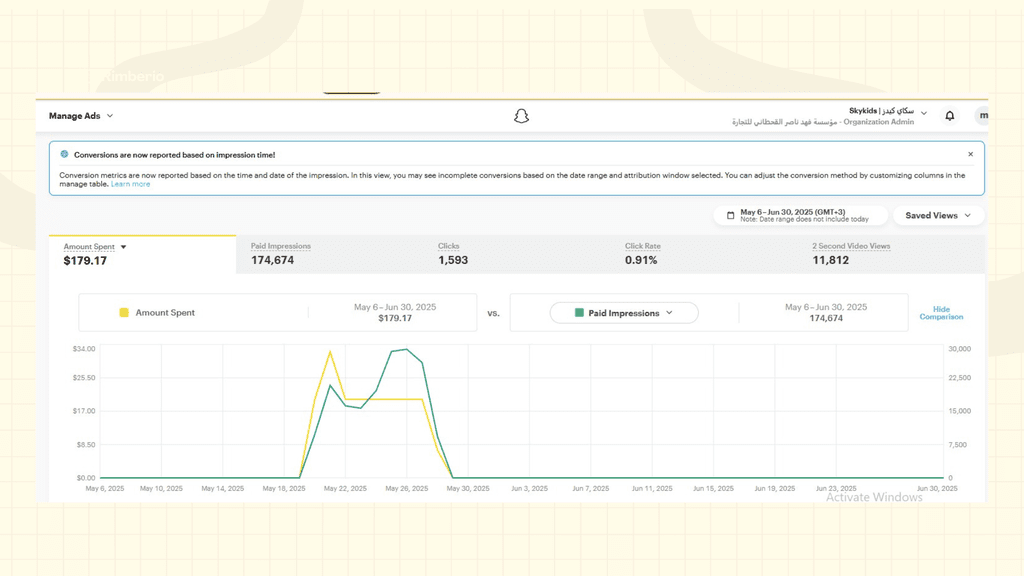The height and width of the screenshot is (576, 1024).
Task: Click the yellow Amount Spent color swatch
Action: click(124, 313)
